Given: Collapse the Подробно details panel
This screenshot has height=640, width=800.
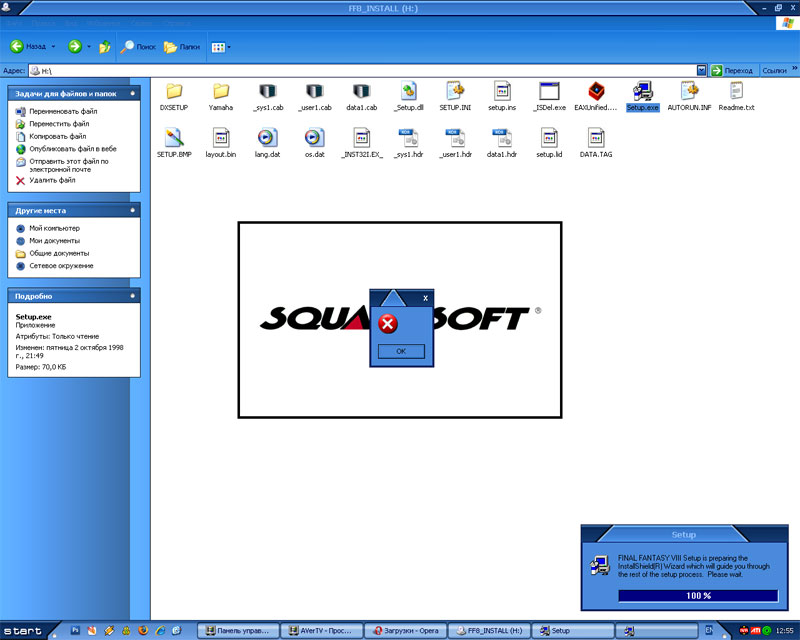Looking at the screenshot, I should (133, 296).
